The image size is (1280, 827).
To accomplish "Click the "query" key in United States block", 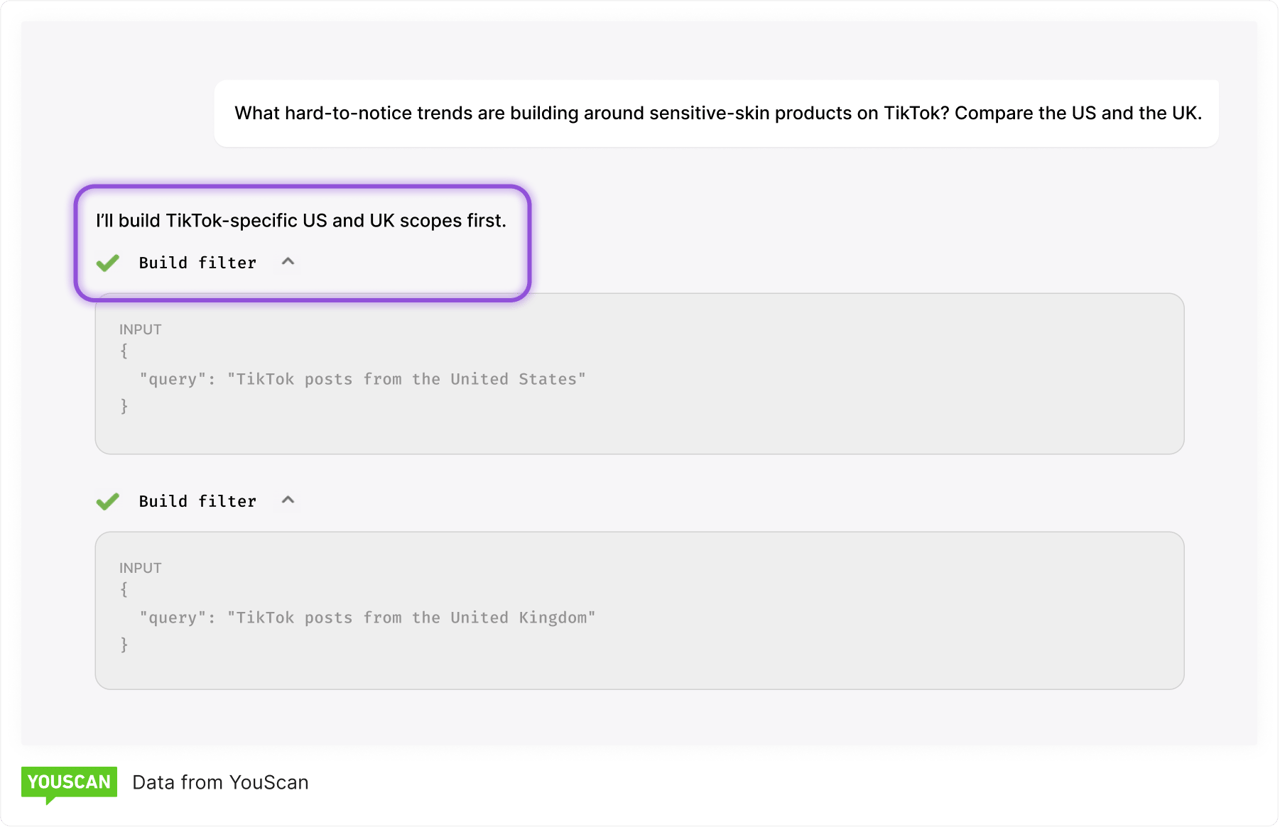I will tap(173, 379).
